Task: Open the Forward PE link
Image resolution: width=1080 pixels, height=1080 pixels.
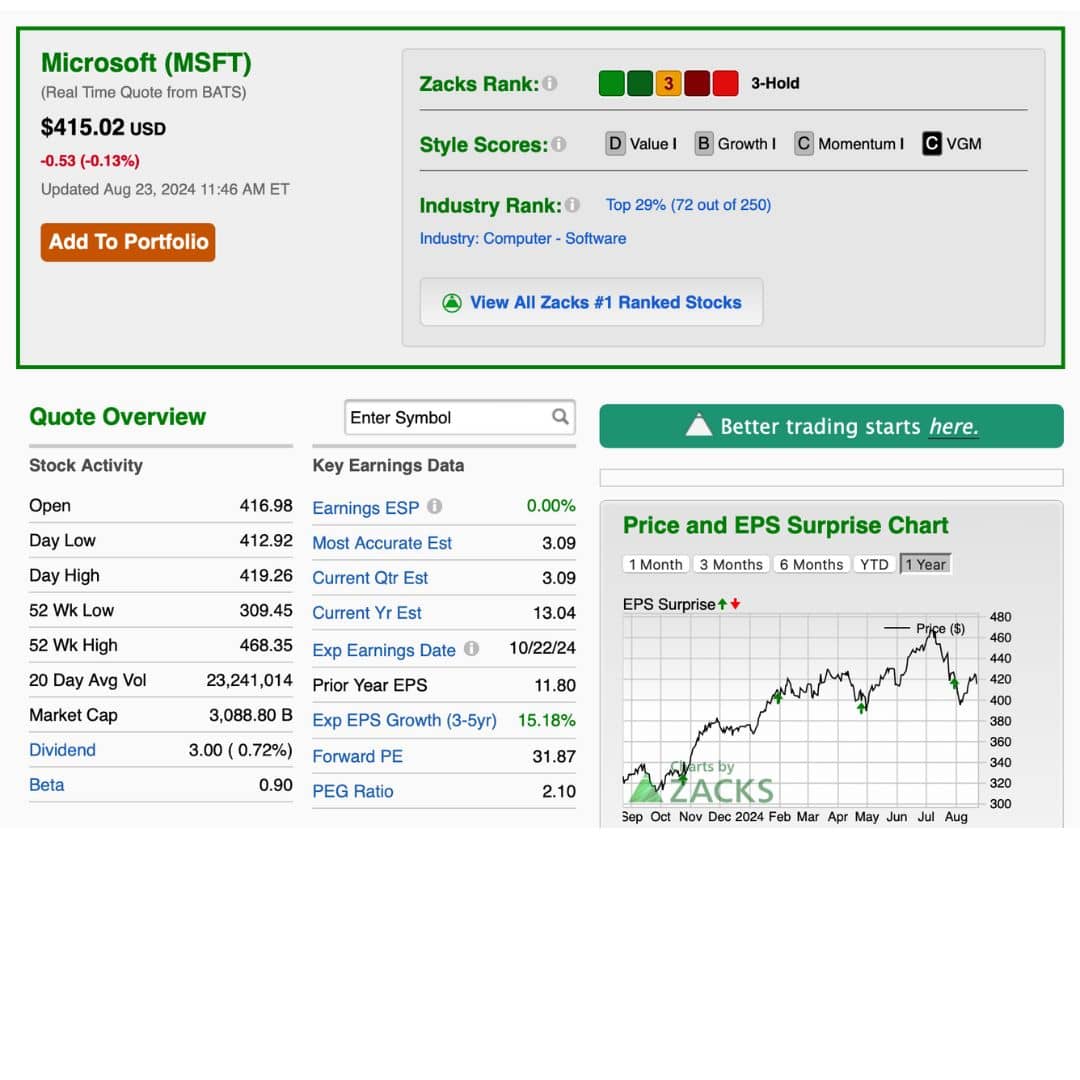Action: 357,756
